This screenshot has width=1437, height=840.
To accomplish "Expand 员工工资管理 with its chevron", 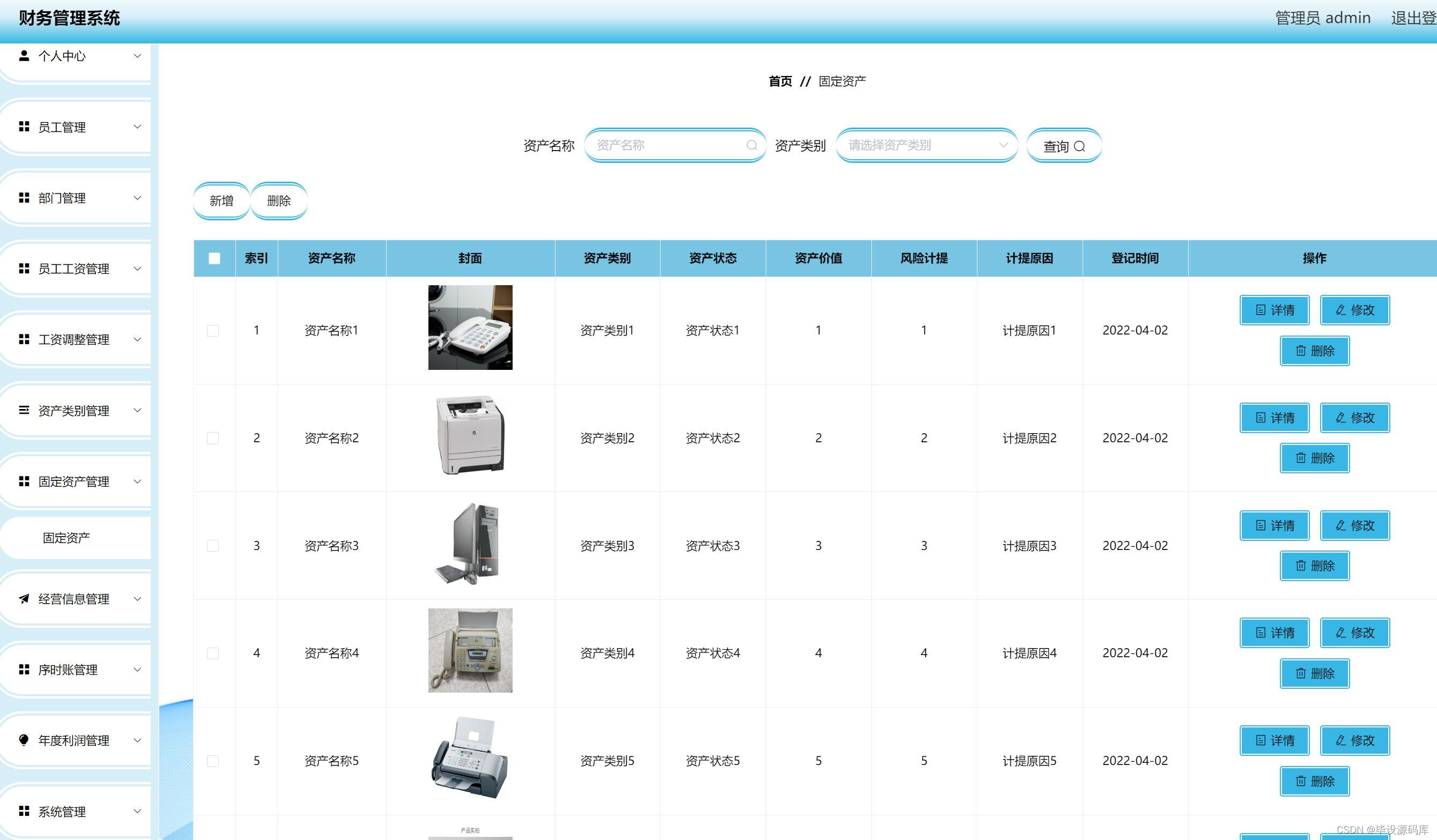I will [x=137, y=268].
